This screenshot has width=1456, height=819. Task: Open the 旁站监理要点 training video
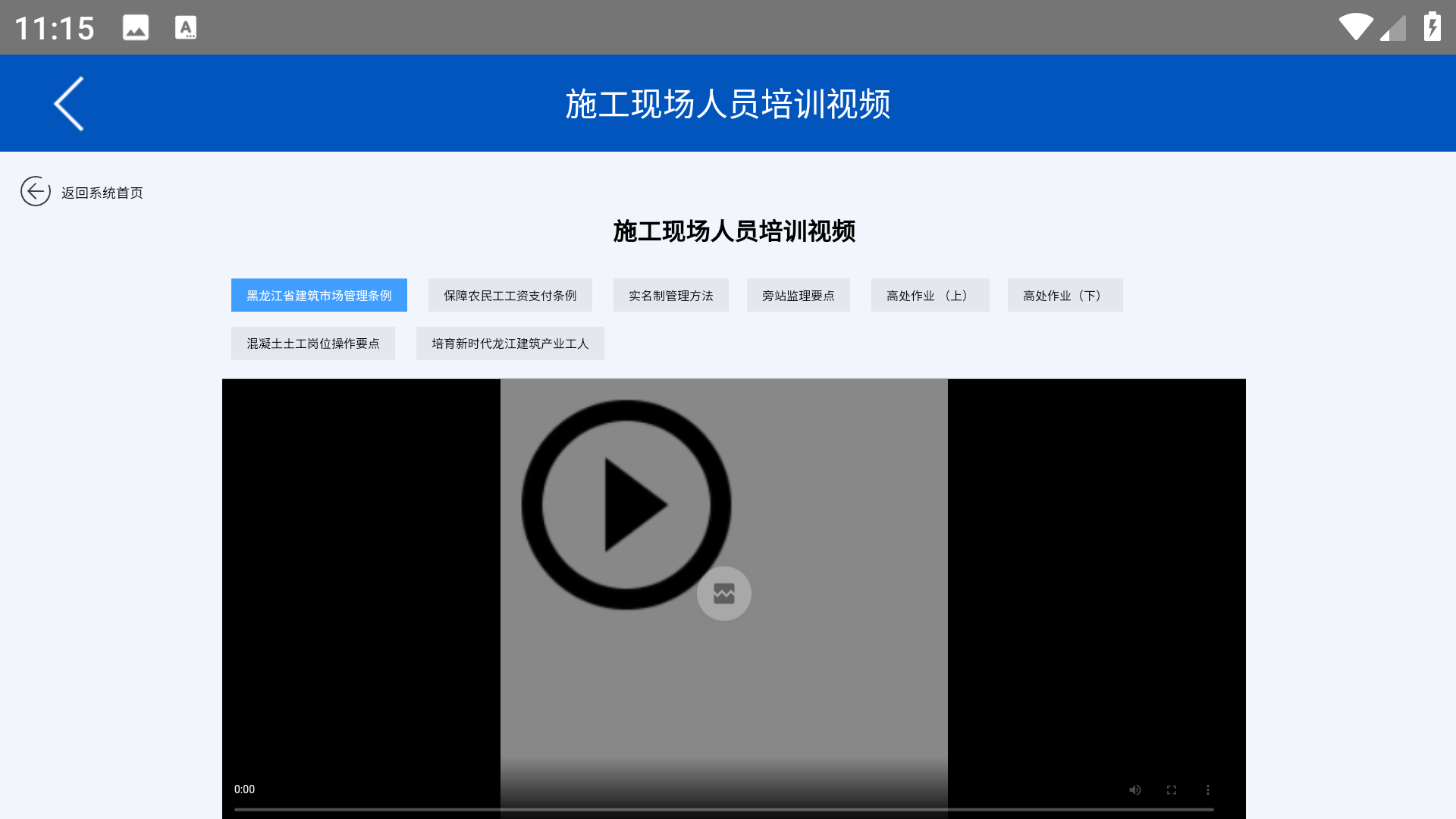click(x=798, y=295)
